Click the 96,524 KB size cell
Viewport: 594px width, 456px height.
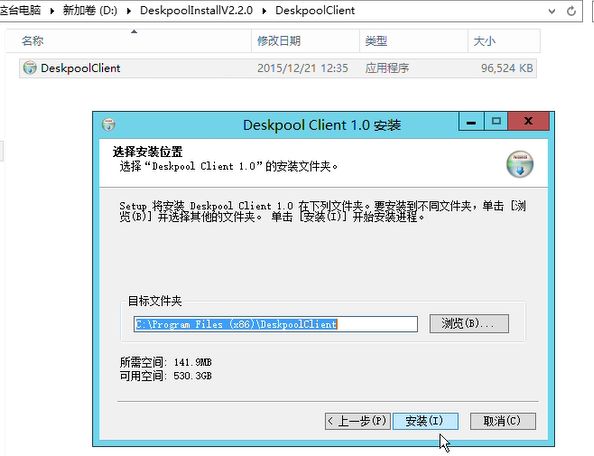(x=507, y=68)
